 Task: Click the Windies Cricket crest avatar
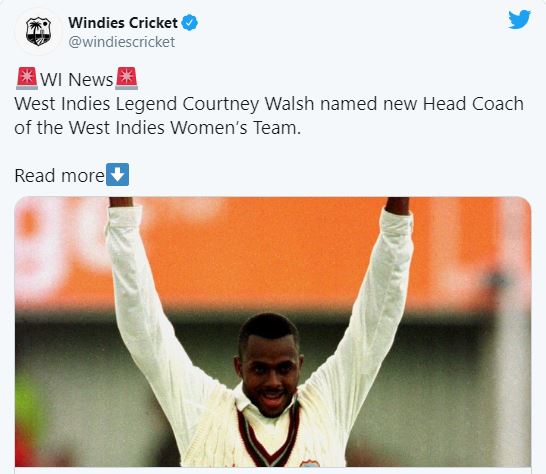pos(38,31)
